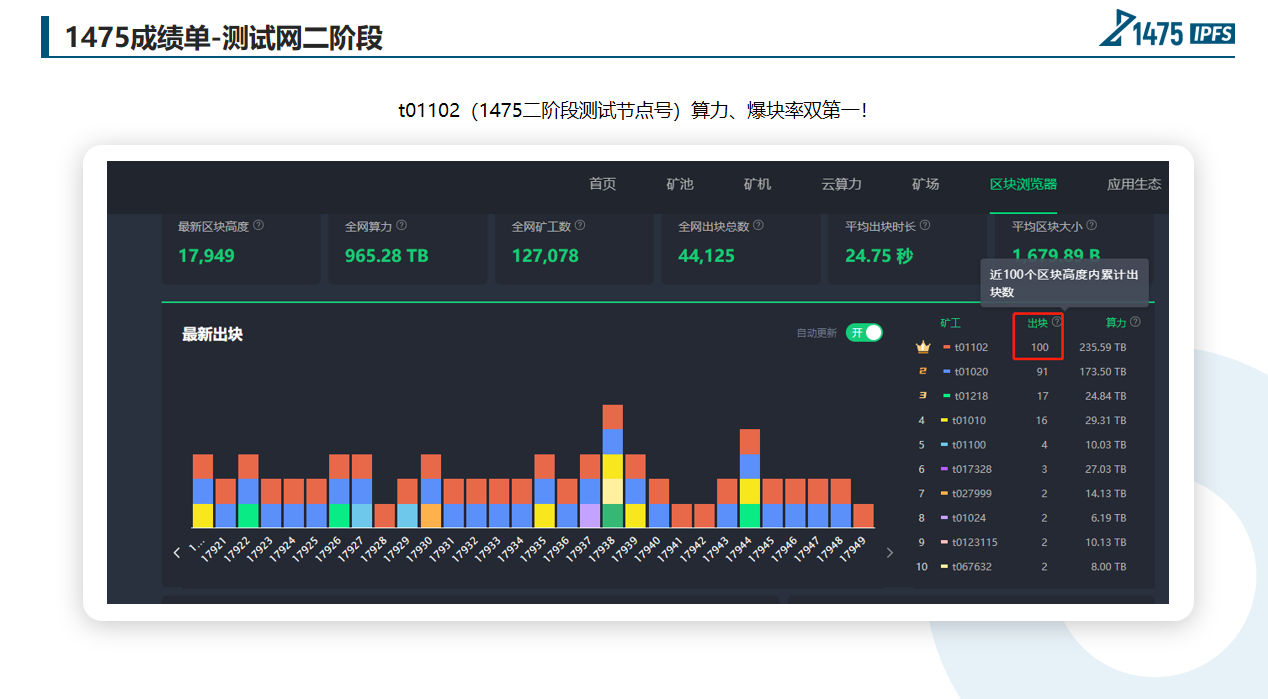Click the rank 2 badge beside t01020

point(922,372)
